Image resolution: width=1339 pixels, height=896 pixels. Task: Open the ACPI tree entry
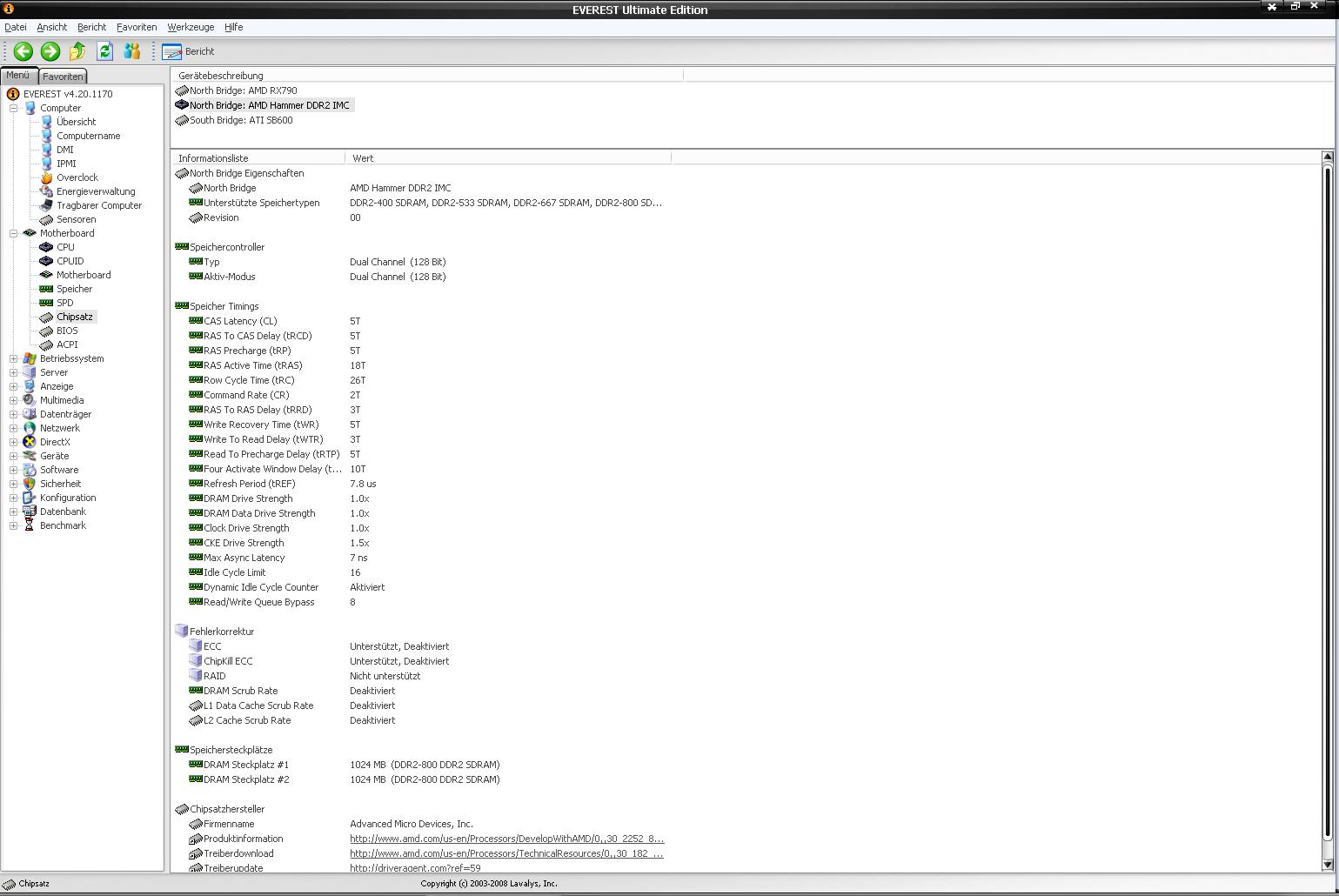pyautogui.click(x=67, y=344)
